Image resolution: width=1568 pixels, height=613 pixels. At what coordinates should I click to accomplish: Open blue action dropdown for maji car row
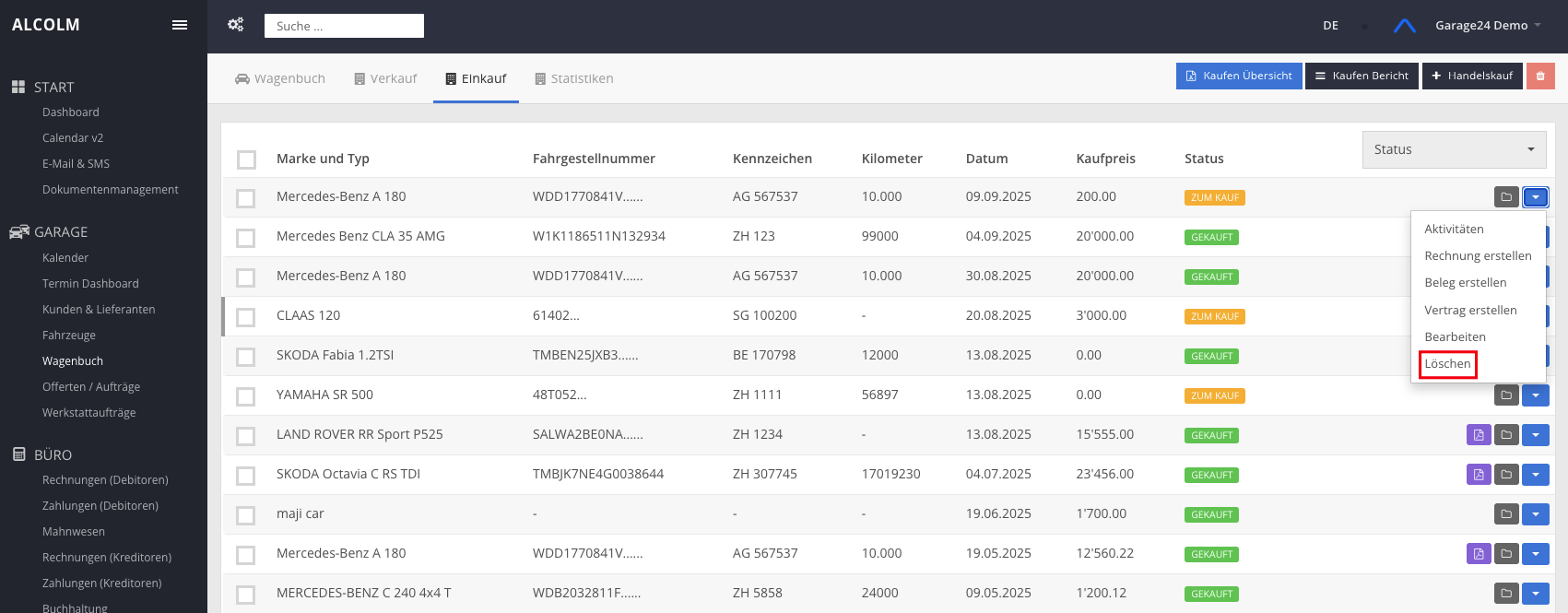click(1535, 514)
